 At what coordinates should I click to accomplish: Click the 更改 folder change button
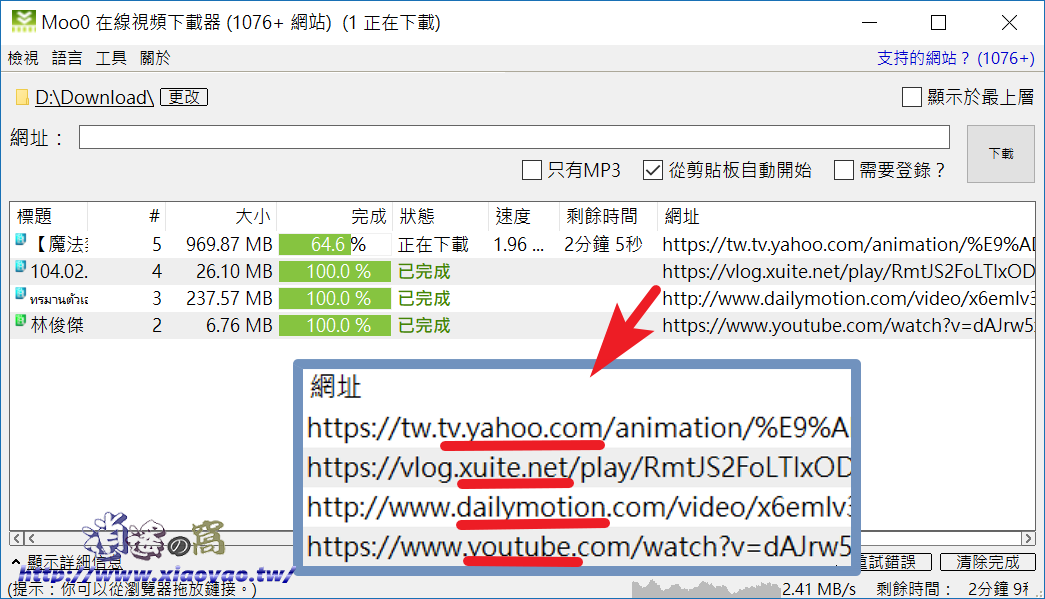(x=184, y=97)
